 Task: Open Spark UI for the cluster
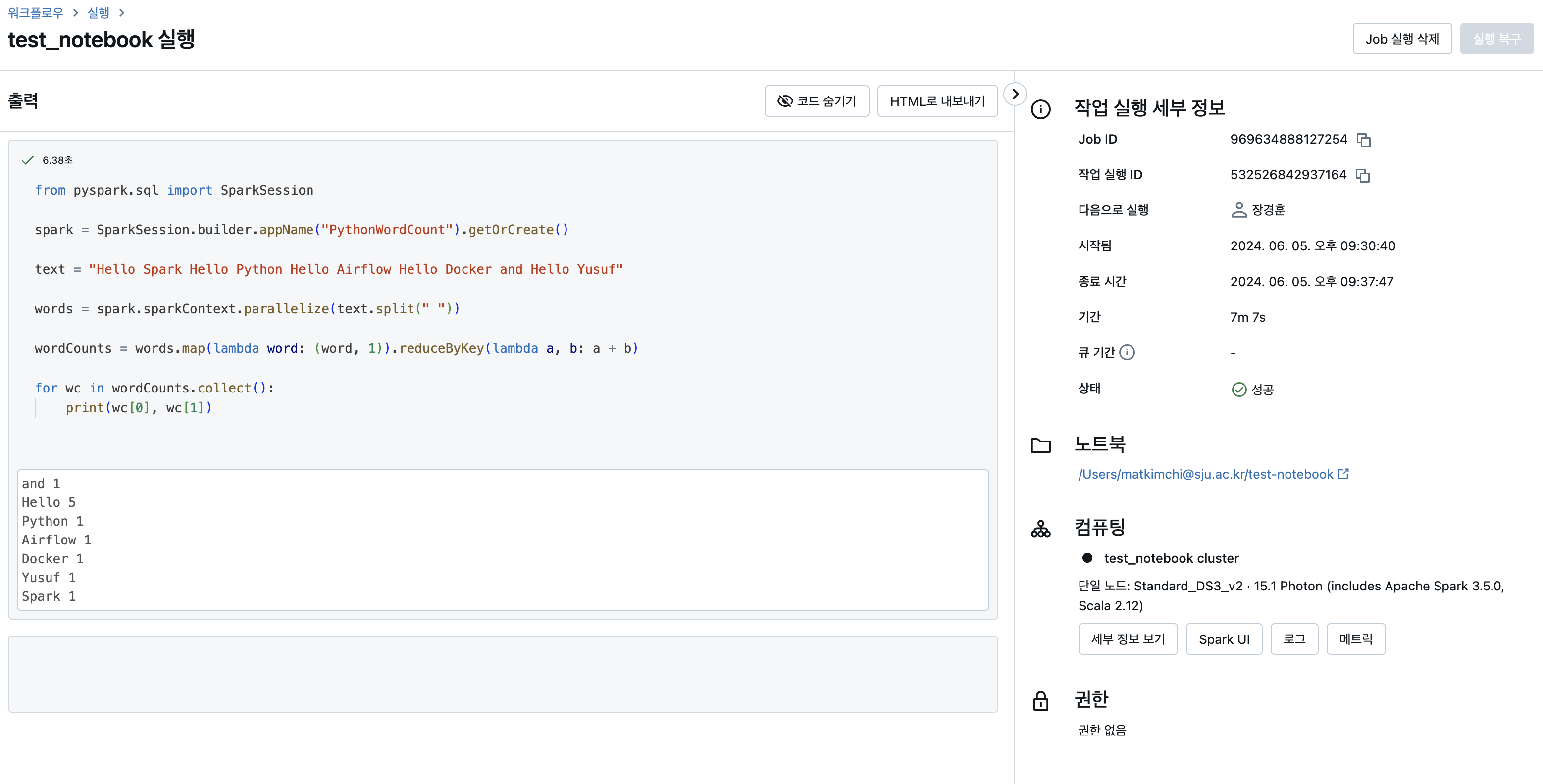tap(1223, 639)
